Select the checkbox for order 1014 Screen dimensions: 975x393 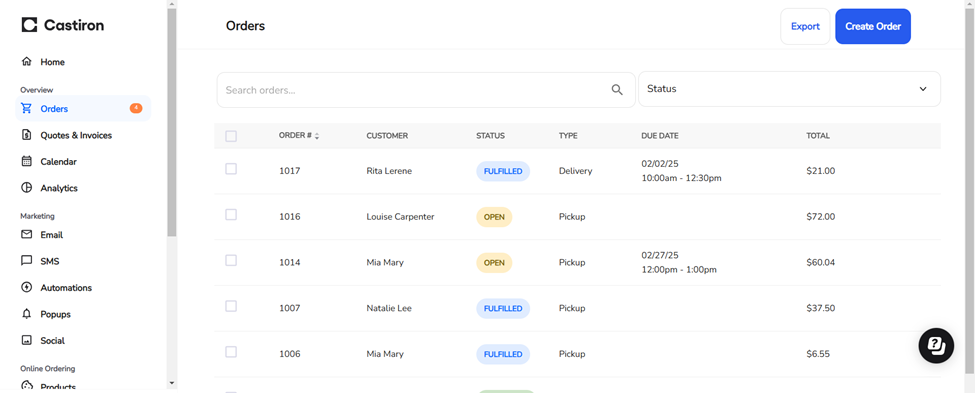pos(231,260)
